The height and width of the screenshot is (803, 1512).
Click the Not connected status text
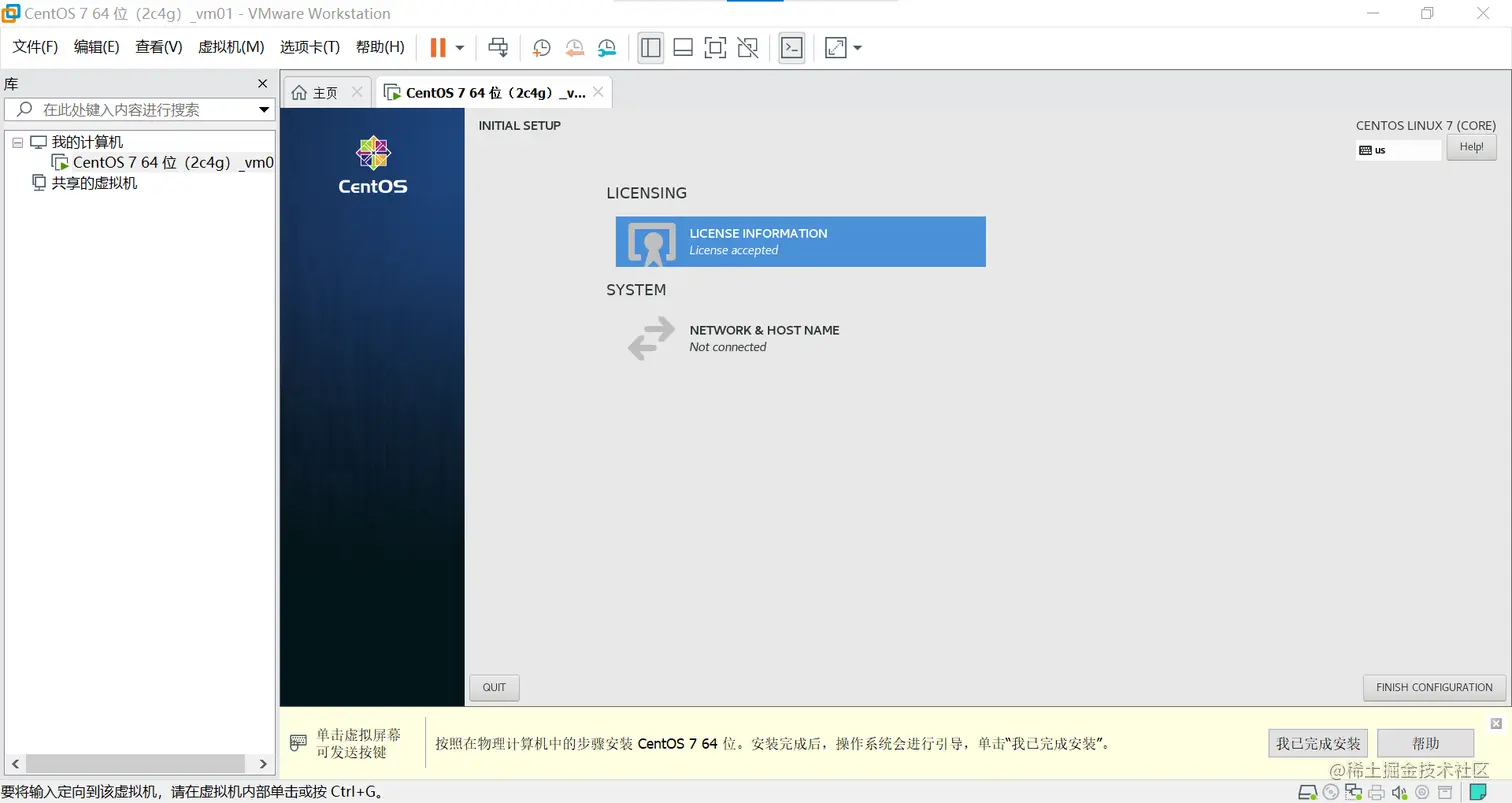(x=728, y=347)
